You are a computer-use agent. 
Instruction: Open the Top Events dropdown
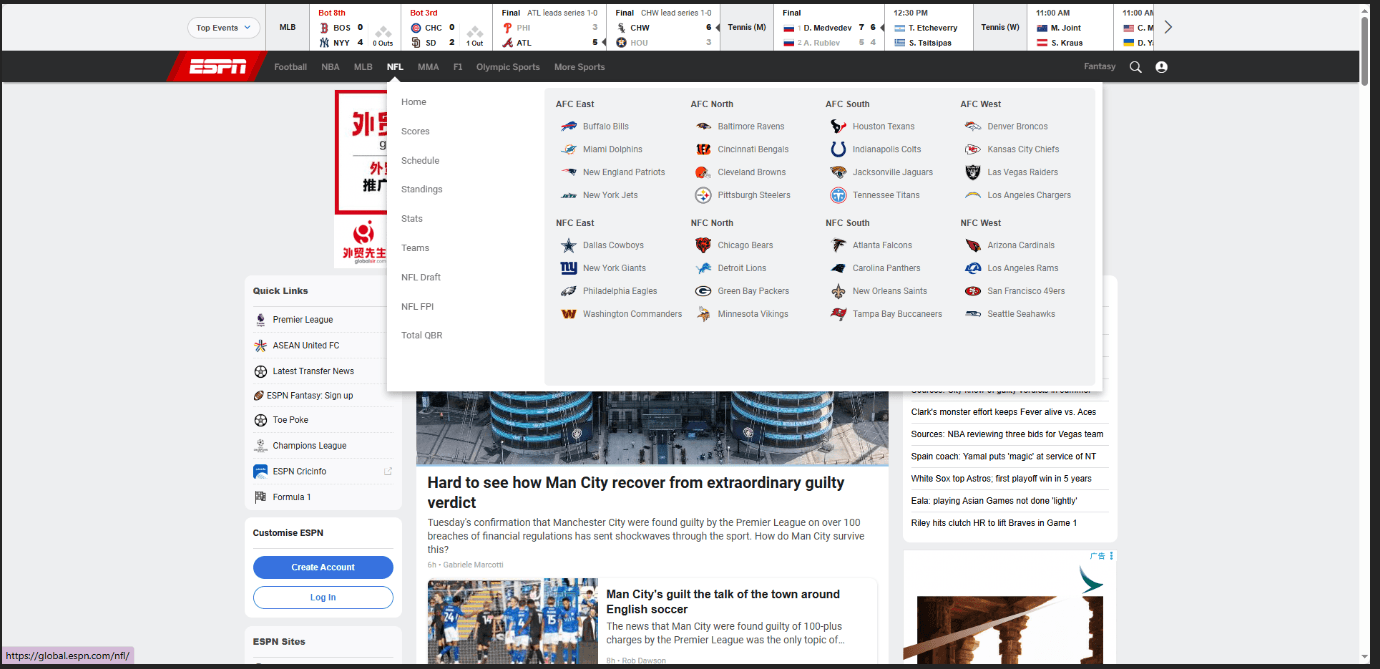click(x=223, y=28)
